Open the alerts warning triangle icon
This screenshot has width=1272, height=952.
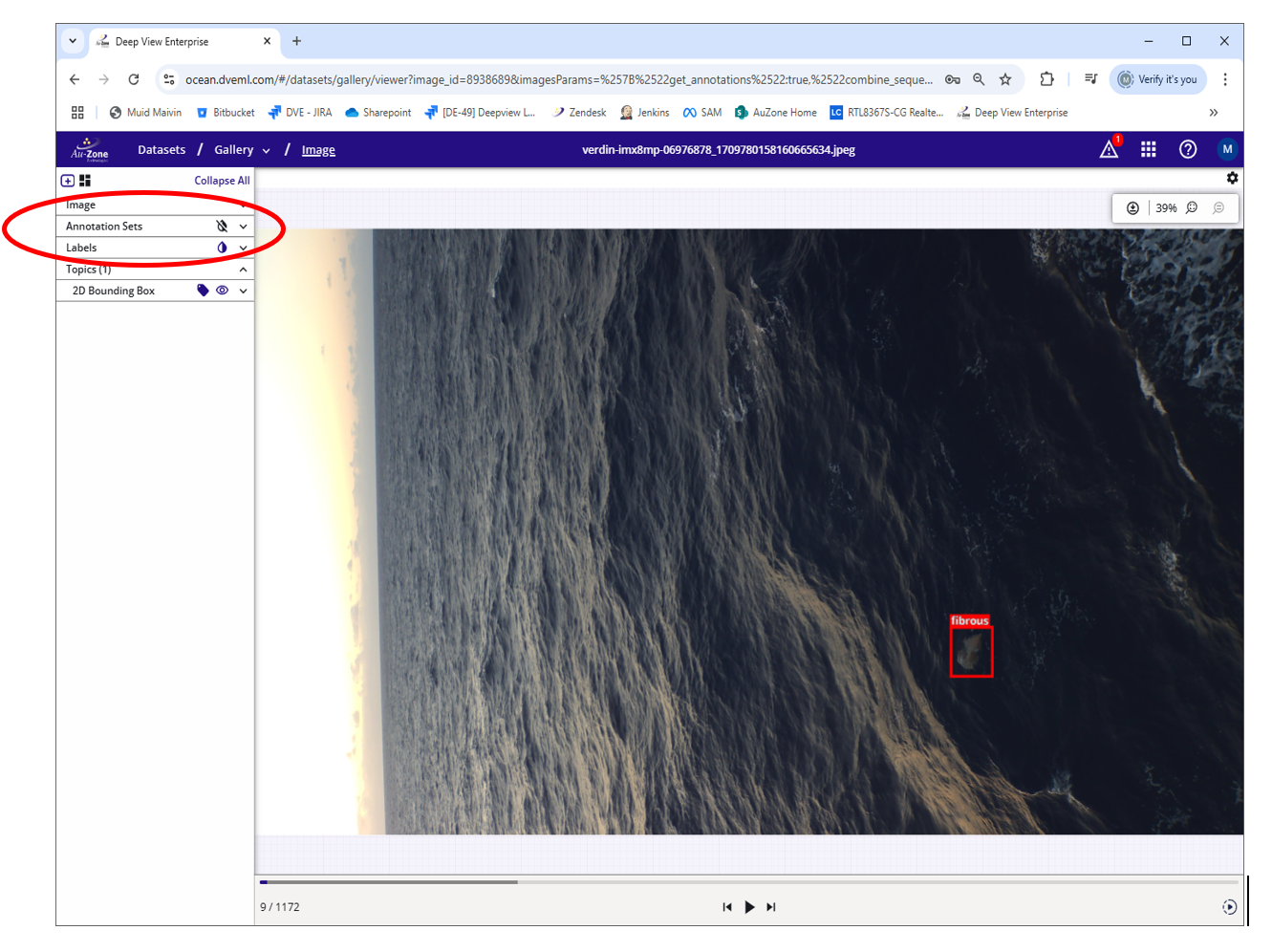coord(1109,149)
